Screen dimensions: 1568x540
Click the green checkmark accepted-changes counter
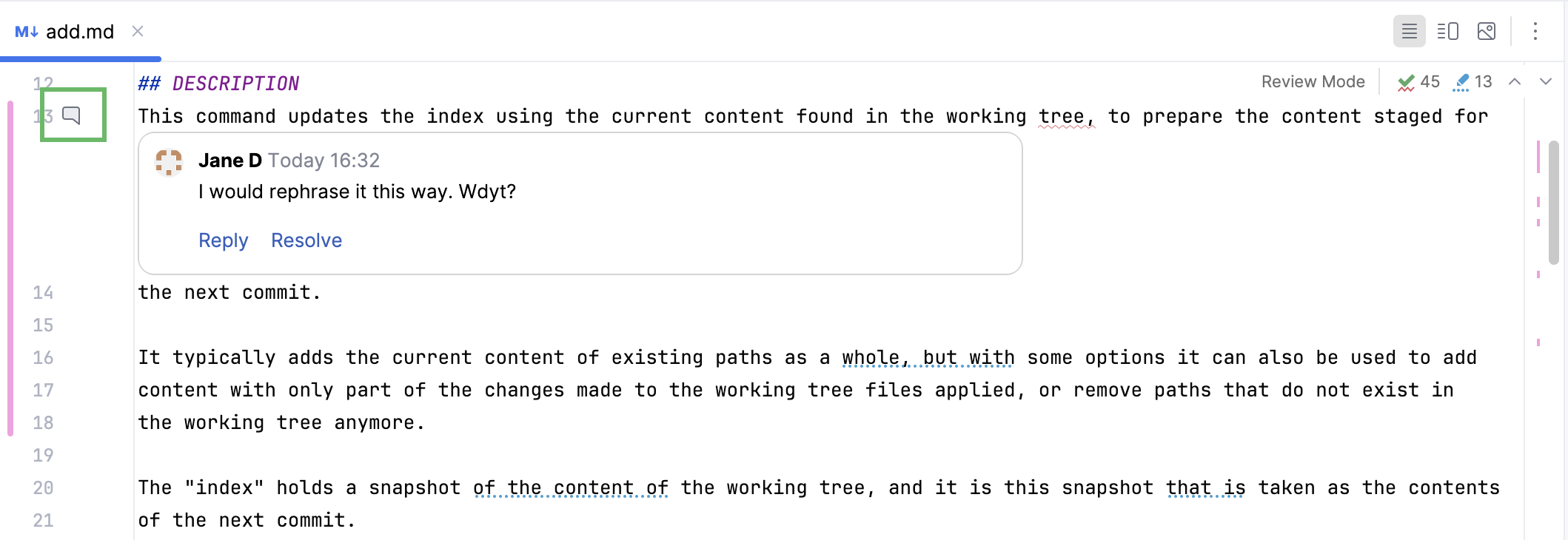pyautogui.click(x=1416, y=82)
